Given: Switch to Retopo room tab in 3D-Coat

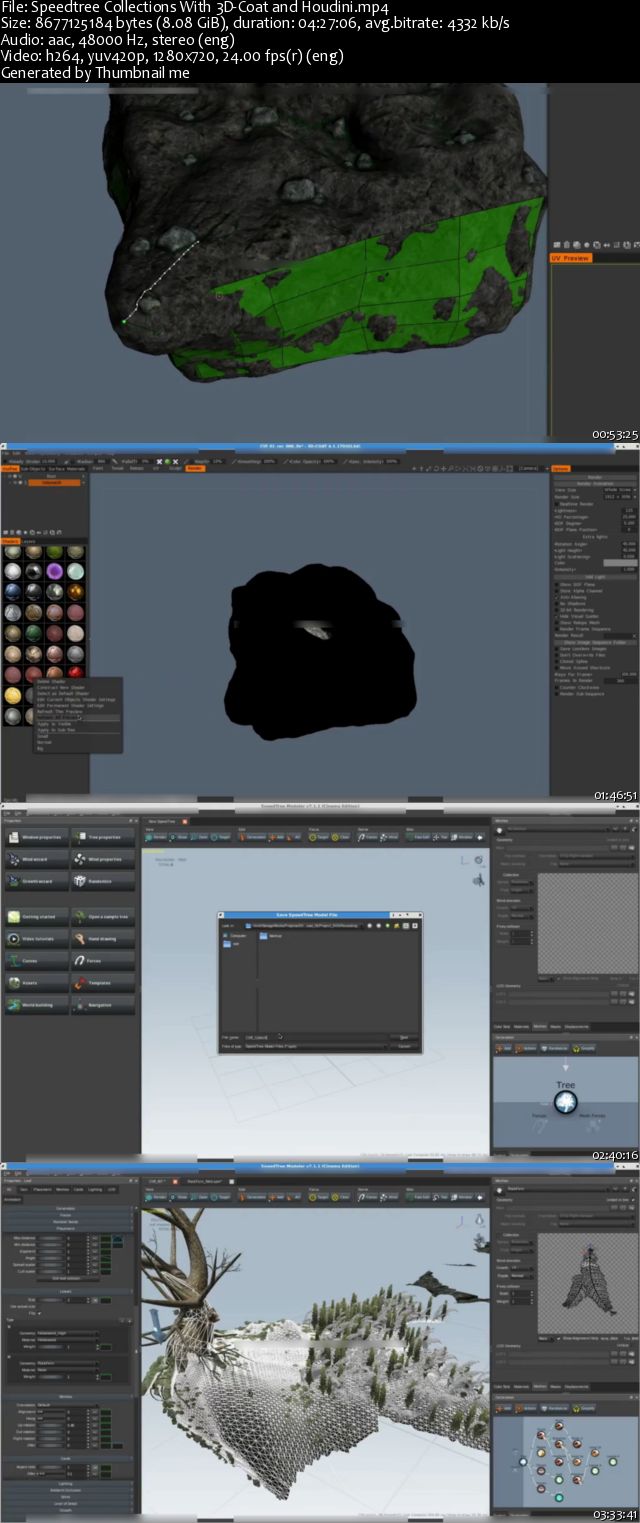Looking at the screenshot, I should coord(137,468).
